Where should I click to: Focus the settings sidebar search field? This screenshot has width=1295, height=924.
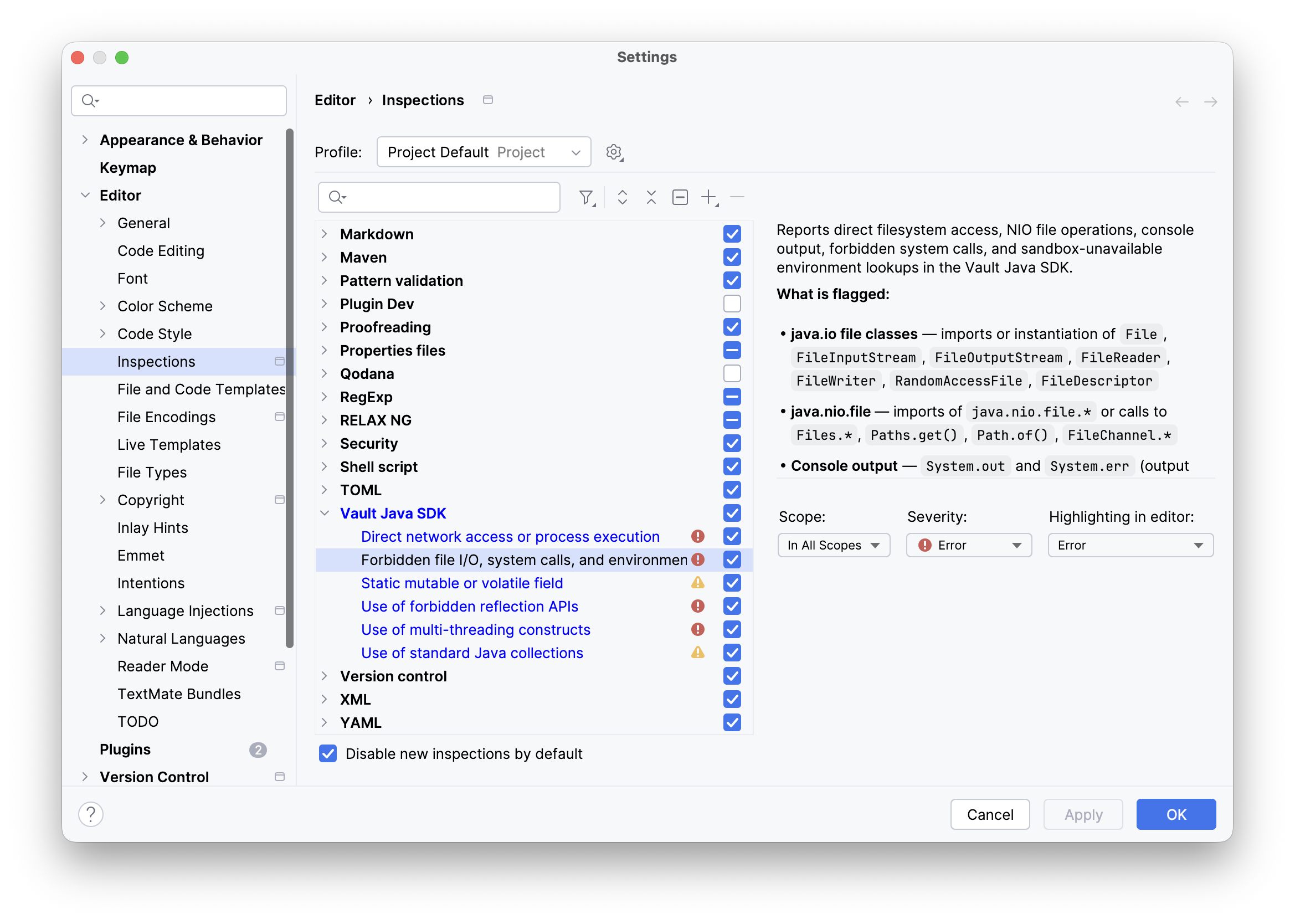(178, 101)
